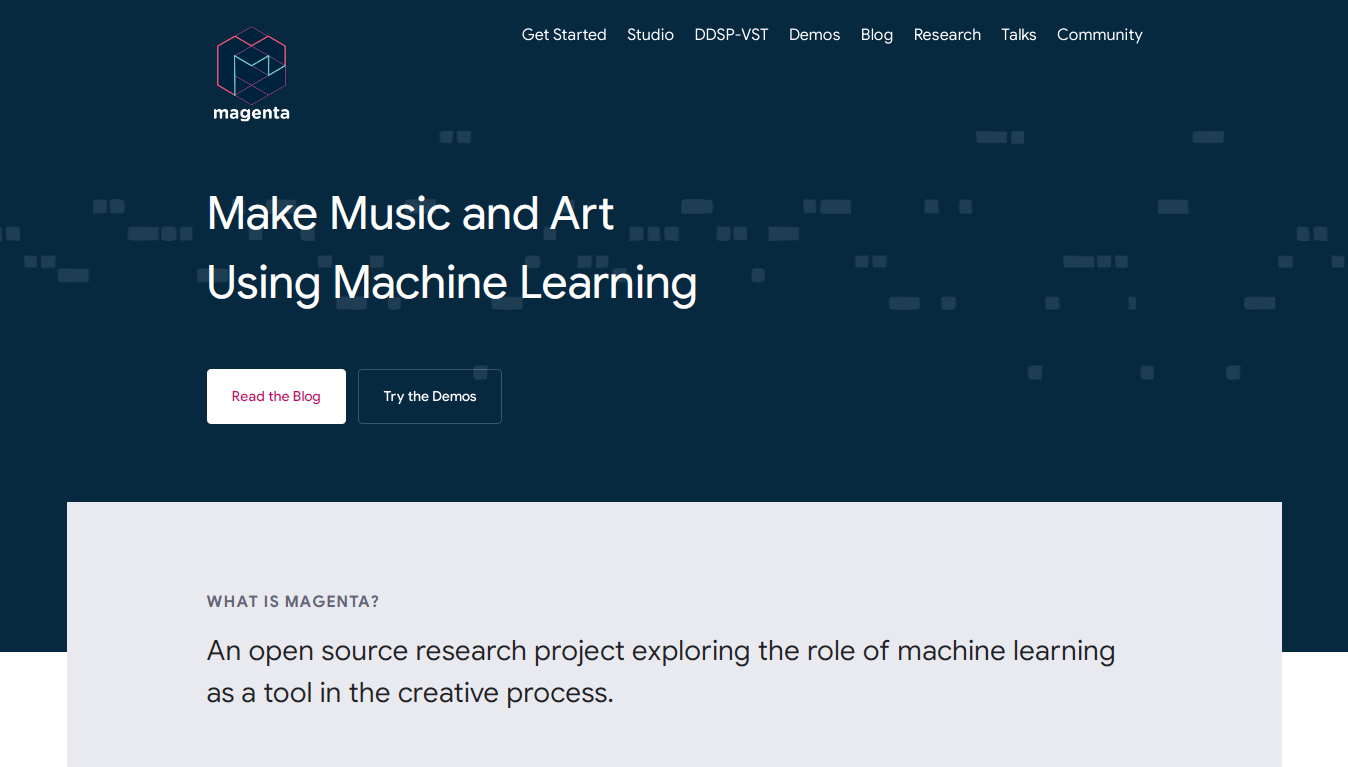Click the Magenta hexagon logo
1348x767 pixels.
pyautogui.click(x=251, y=74)
